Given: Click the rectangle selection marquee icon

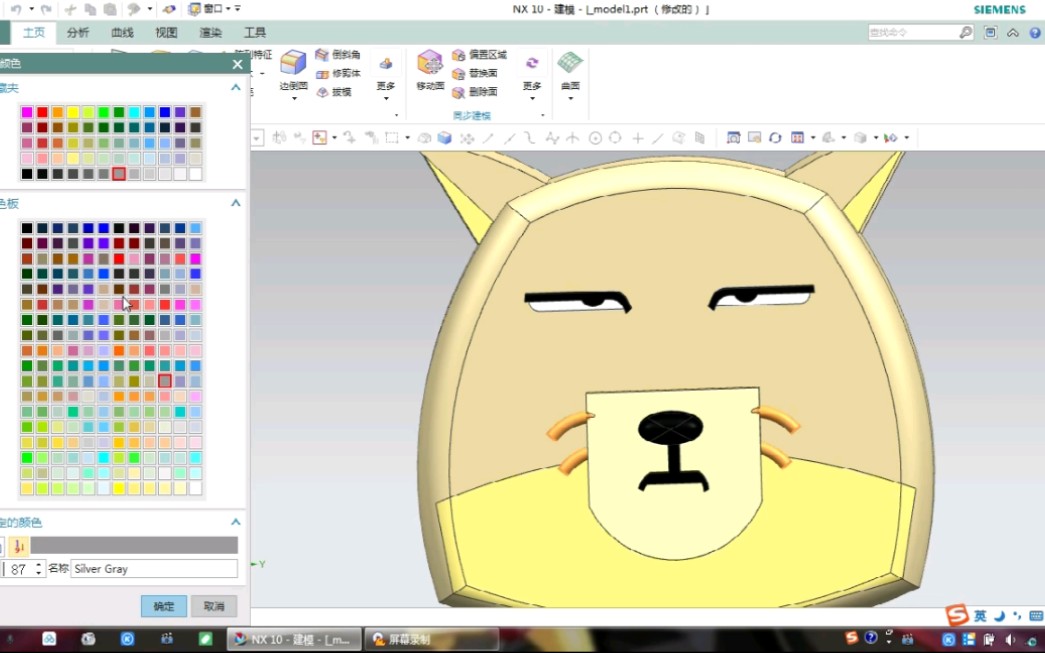Looking at the screenshot, I should click(x=392, y=138).
